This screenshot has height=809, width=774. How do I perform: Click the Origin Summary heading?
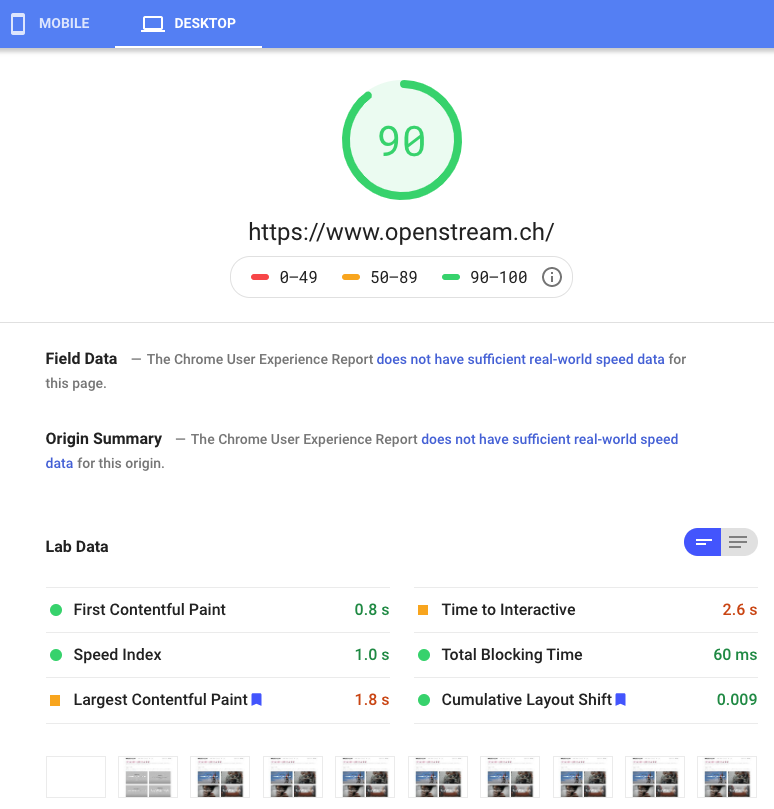point(104,438)
